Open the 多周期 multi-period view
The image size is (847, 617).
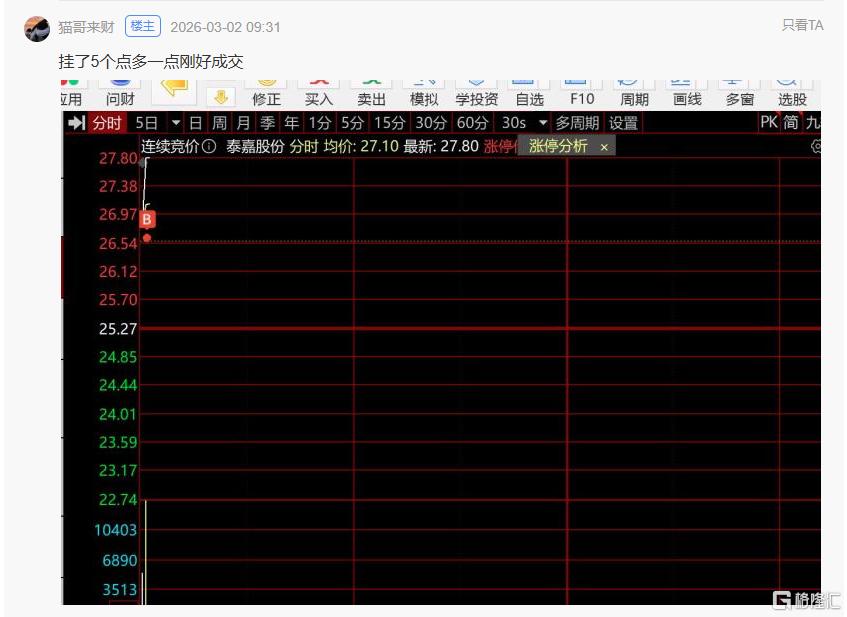[x=577, y=123]
